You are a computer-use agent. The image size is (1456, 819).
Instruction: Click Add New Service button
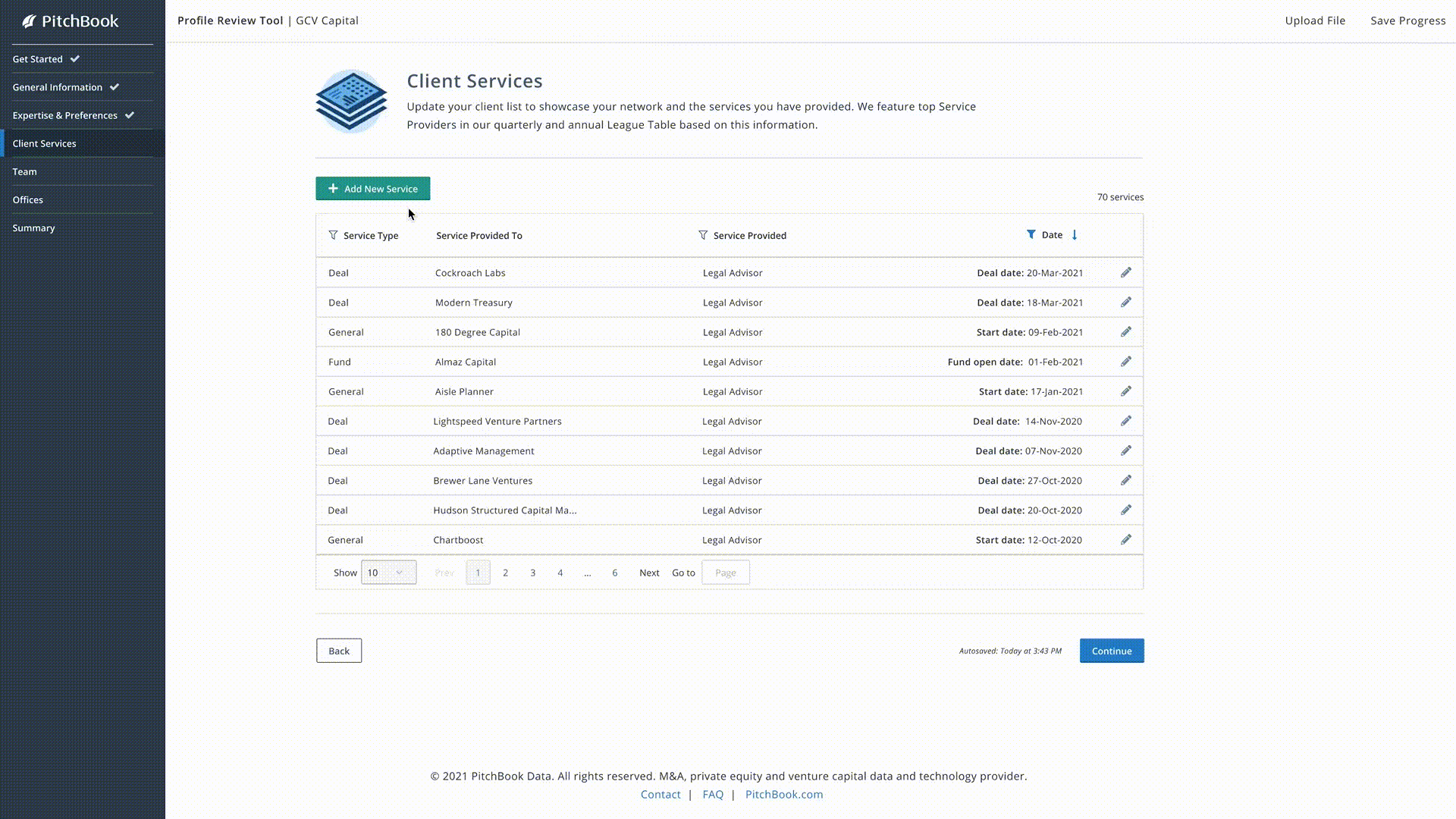click(373, 189)
